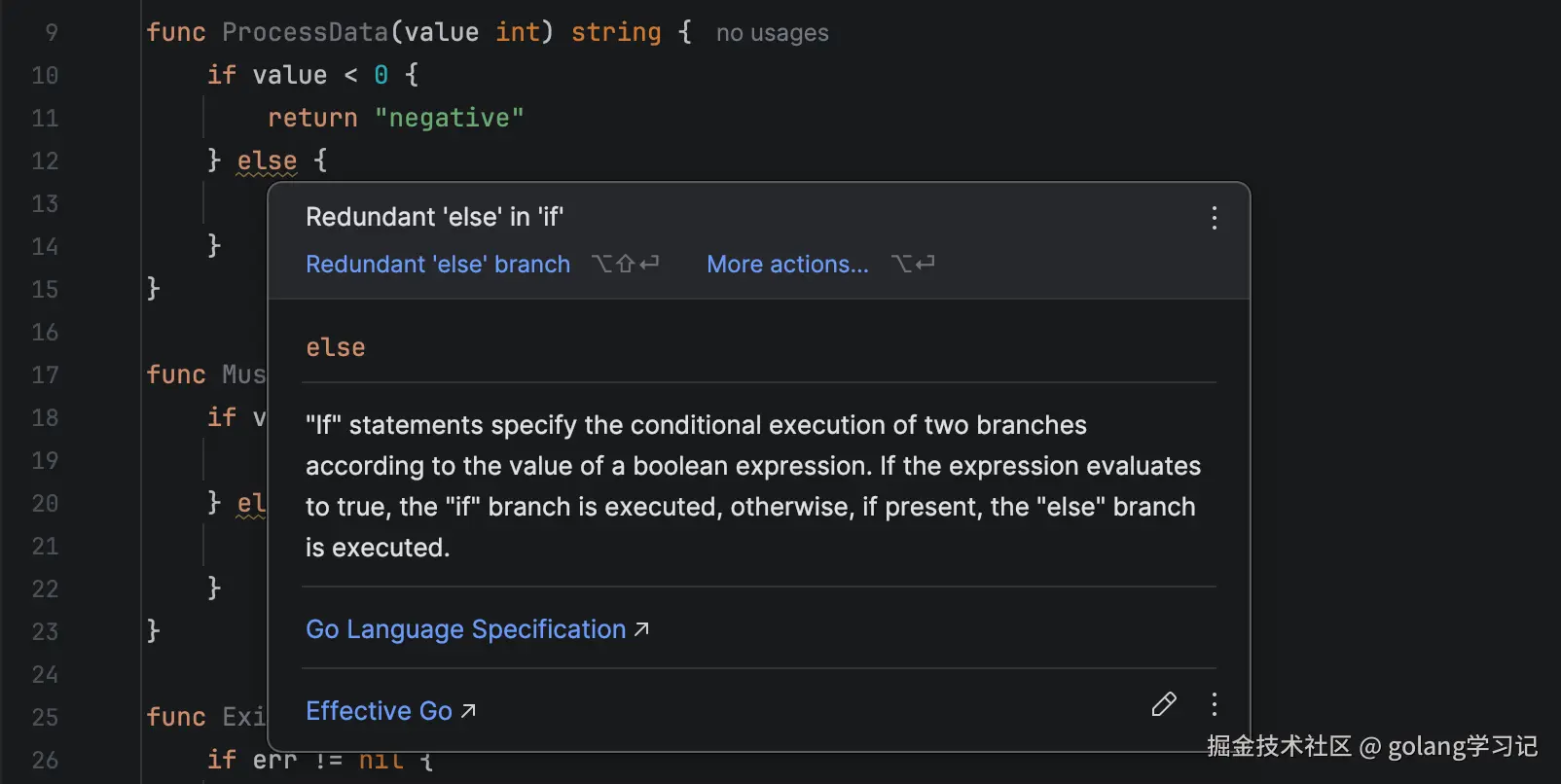This screenshot has height=784, width=1561.
Task: Click the "no usages" inlay hint
Action: tap(772, 33)
